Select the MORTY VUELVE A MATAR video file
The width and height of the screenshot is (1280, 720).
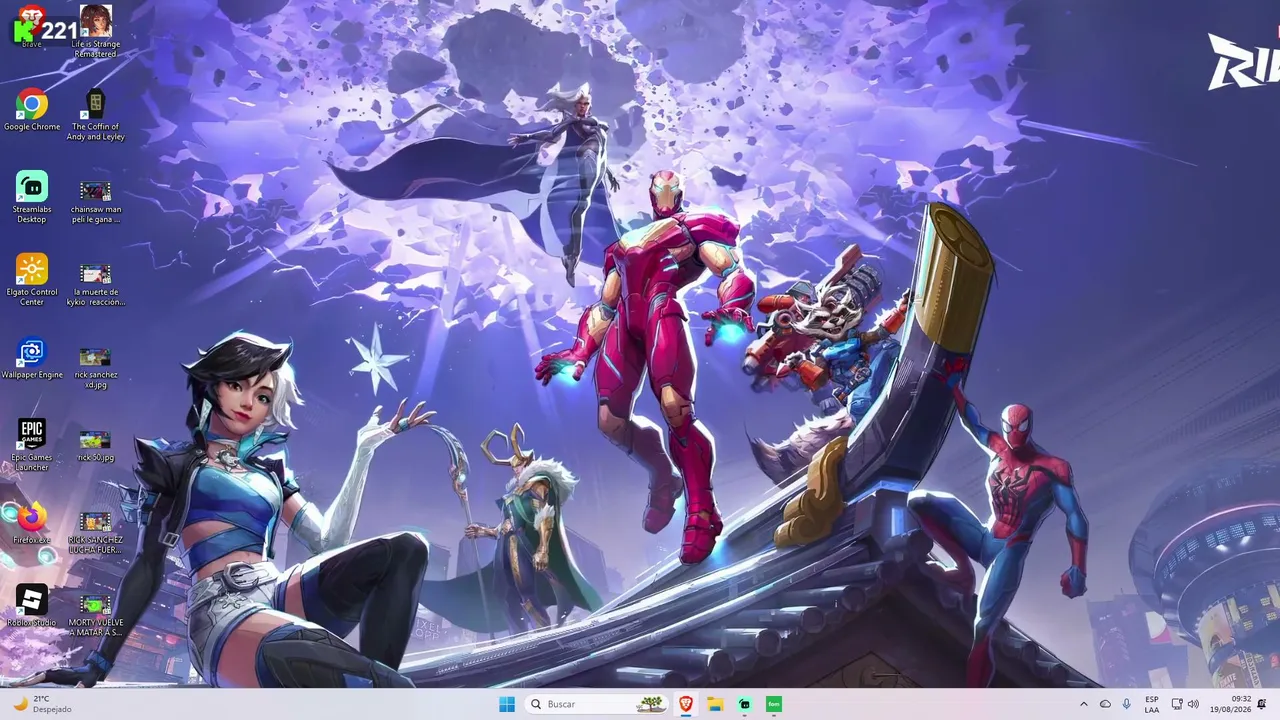[95, 616]
